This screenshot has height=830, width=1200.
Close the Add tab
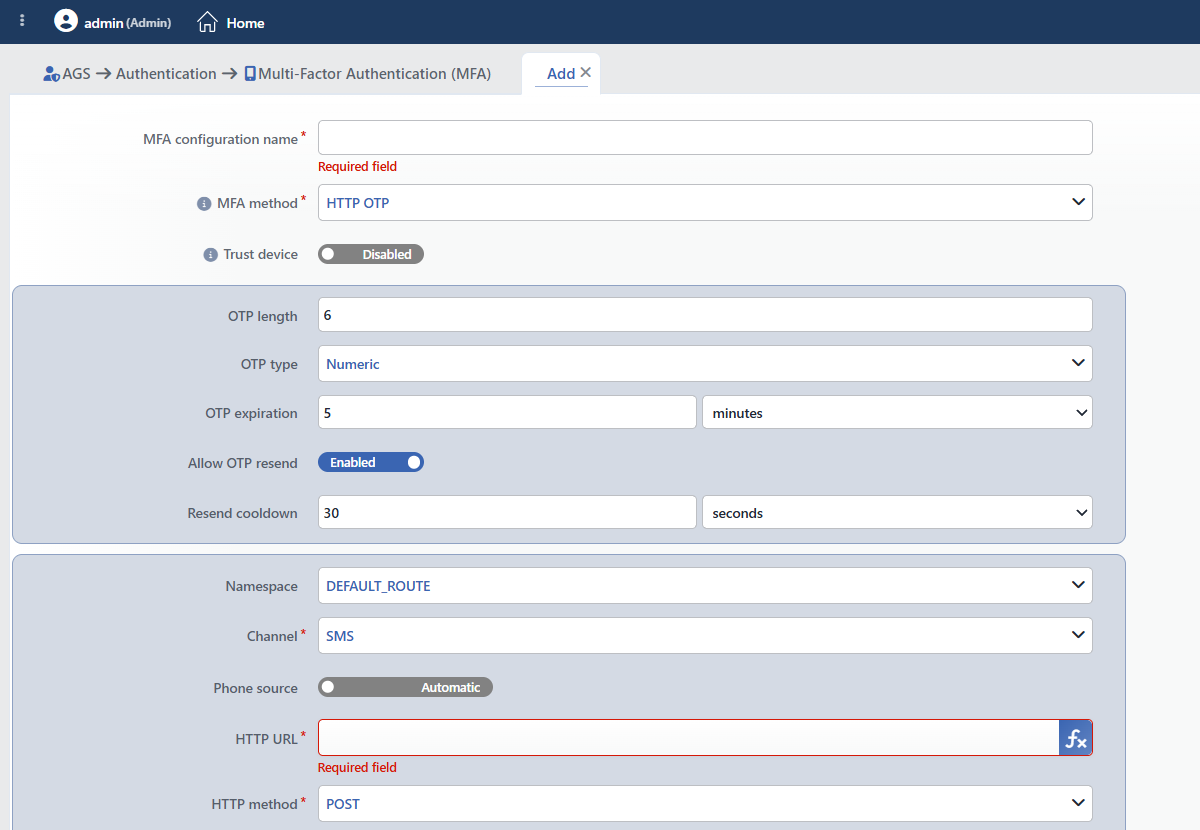point(586,72)
